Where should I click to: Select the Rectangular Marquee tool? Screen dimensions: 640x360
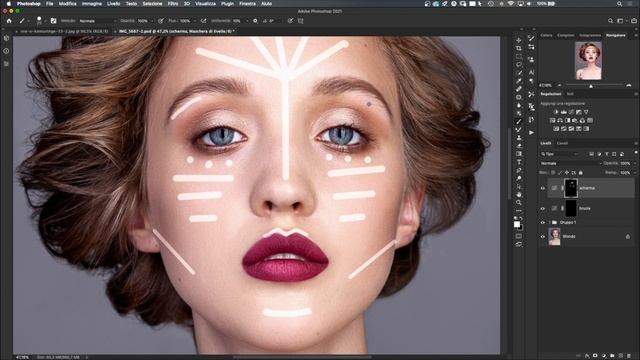518,57
